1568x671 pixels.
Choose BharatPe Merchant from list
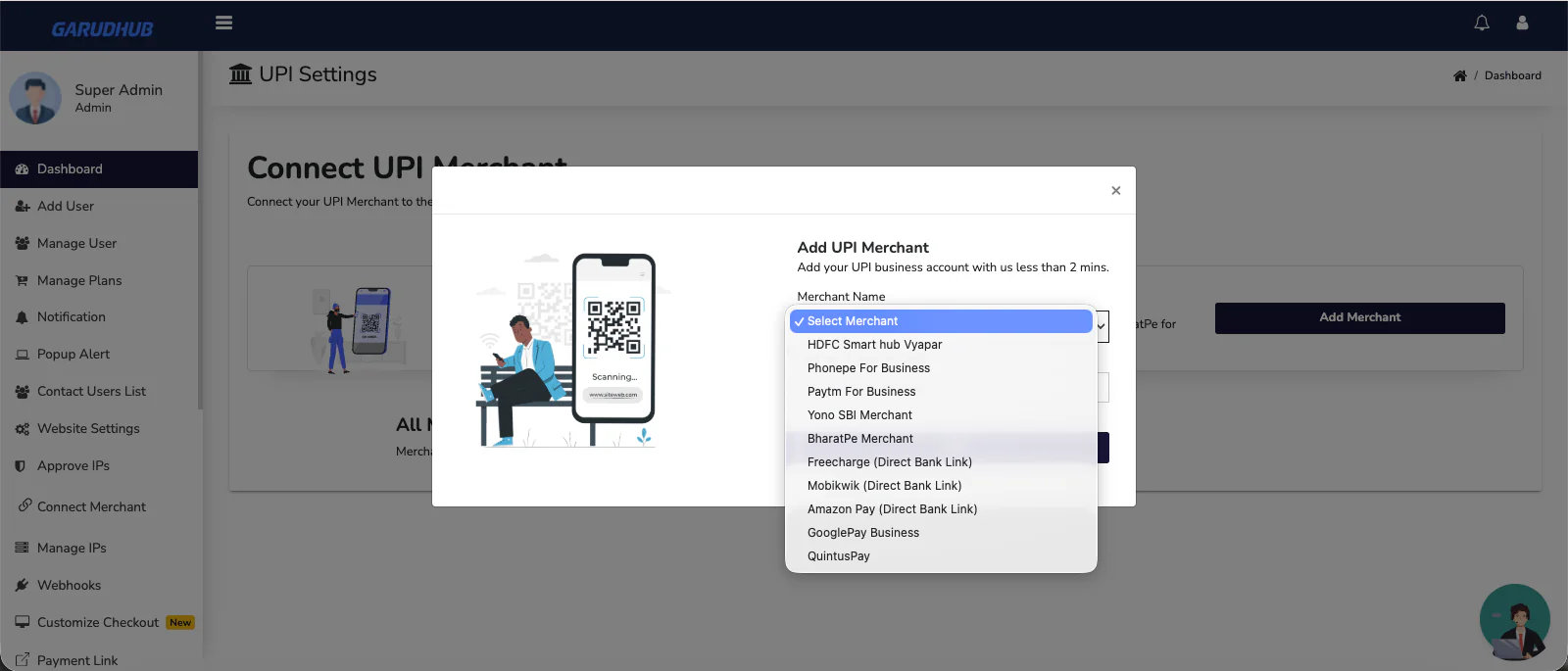click(859, 439)
